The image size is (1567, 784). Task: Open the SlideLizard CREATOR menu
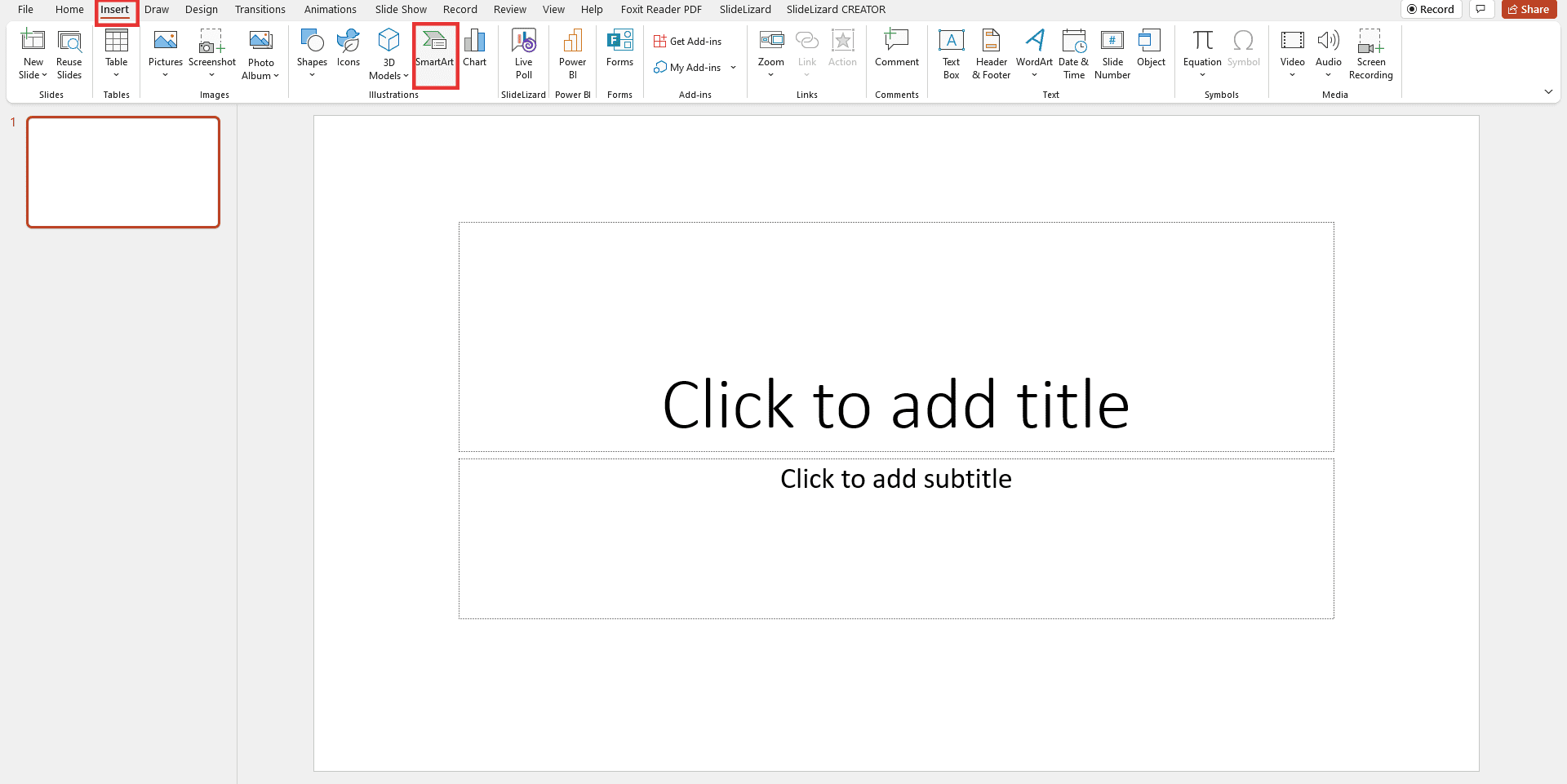pyautogui.click(x=835, y=9)
